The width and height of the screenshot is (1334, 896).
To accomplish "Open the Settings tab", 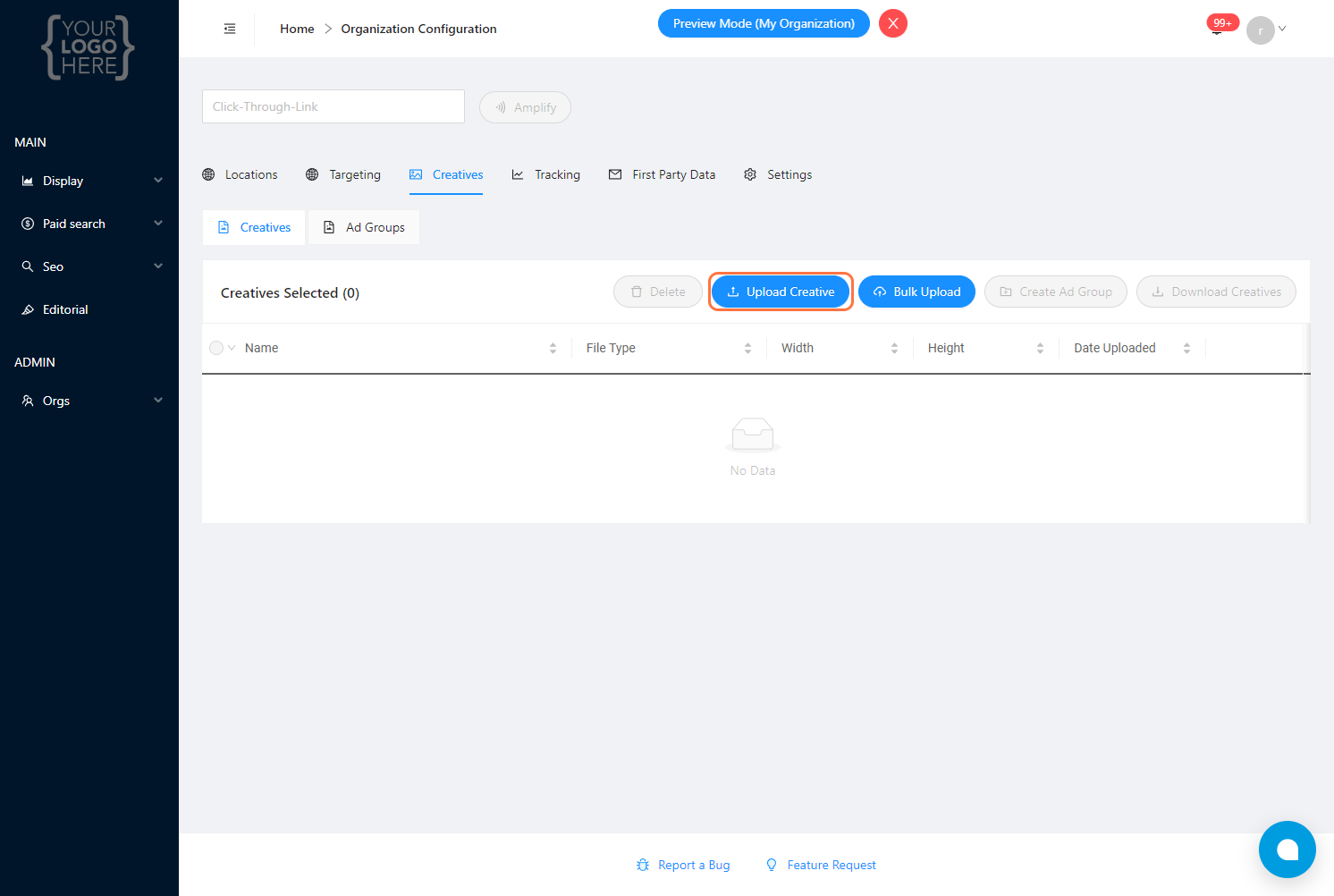I will point(778,174).
